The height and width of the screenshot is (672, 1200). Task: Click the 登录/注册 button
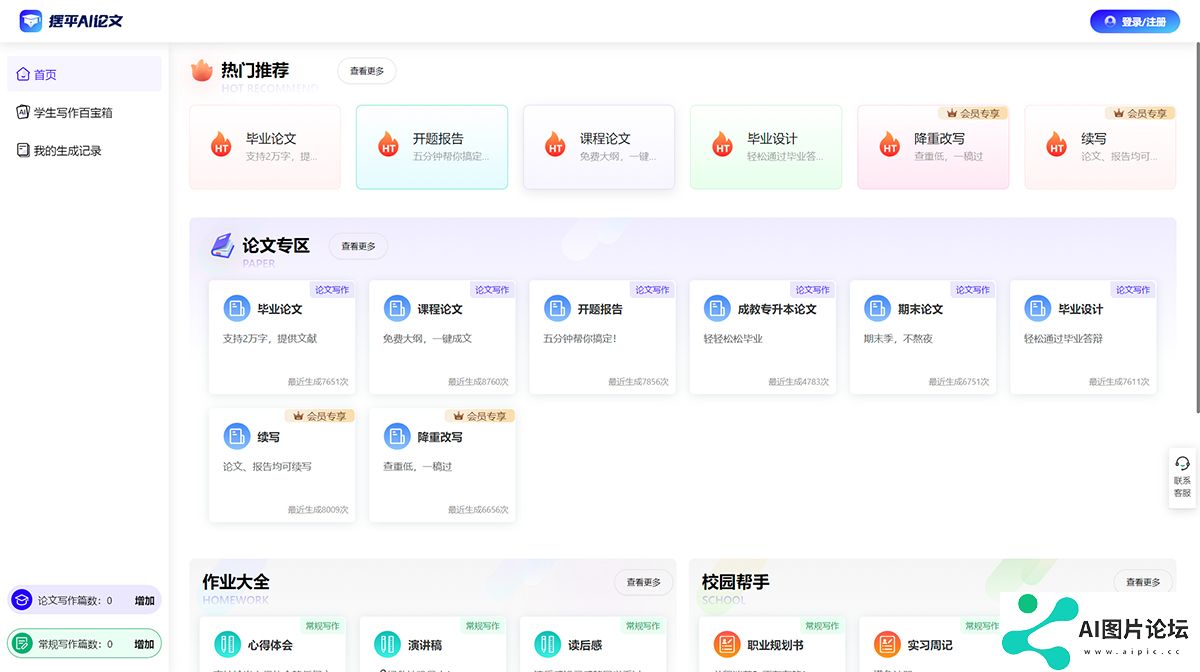click(1135, 21)
